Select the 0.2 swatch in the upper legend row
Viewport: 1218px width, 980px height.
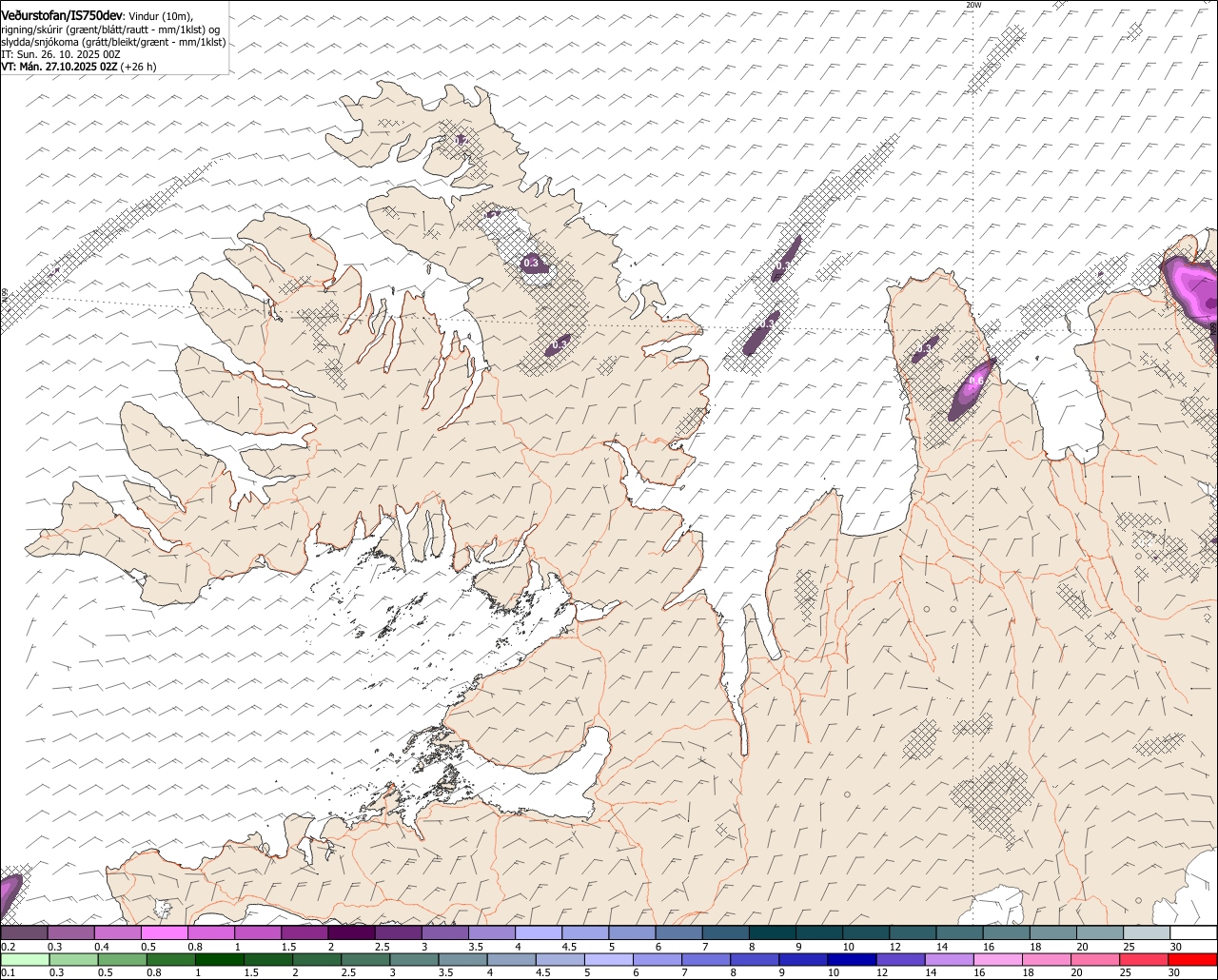(x=24, y=933)
